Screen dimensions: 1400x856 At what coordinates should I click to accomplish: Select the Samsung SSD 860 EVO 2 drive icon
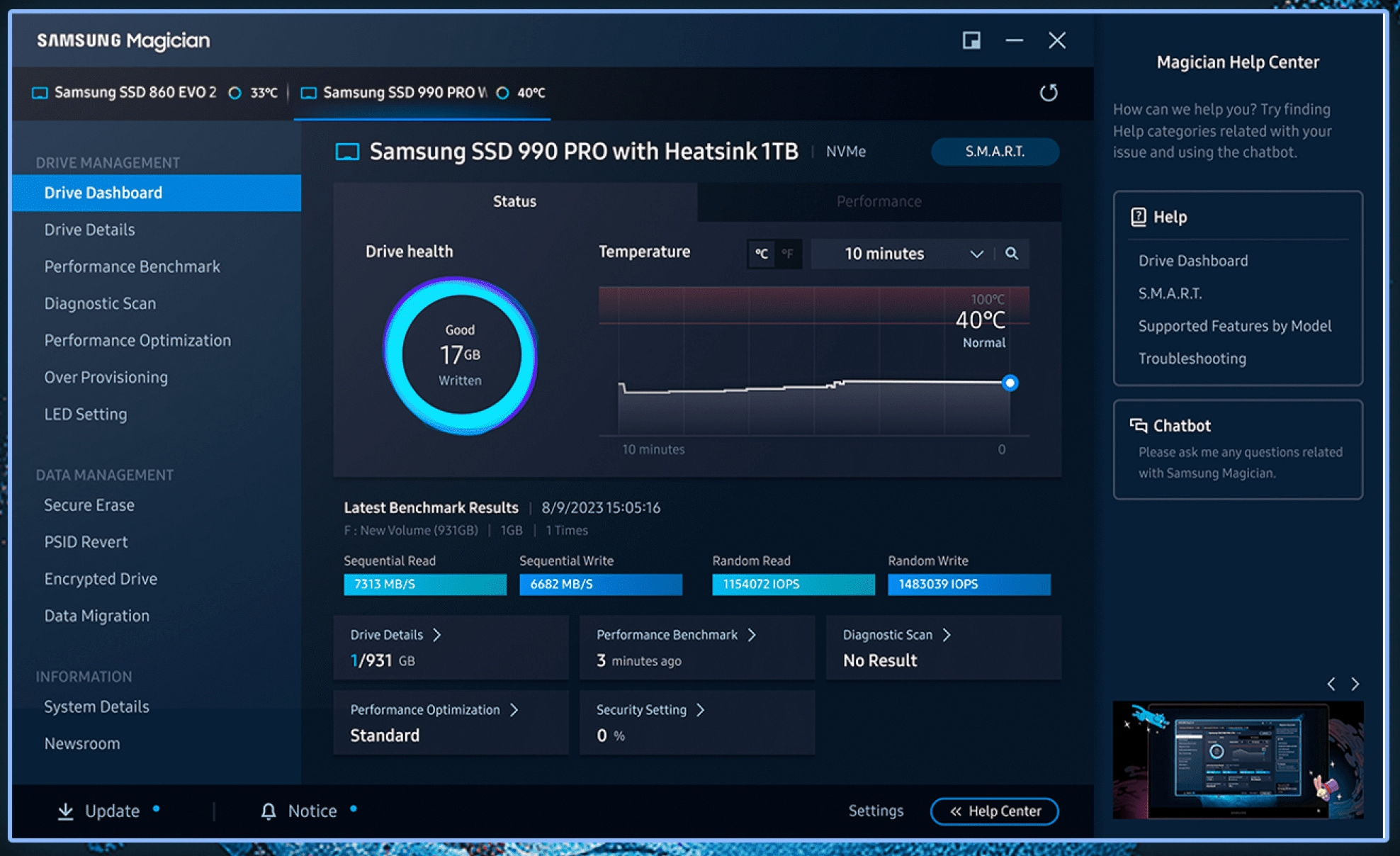(40, 92)
